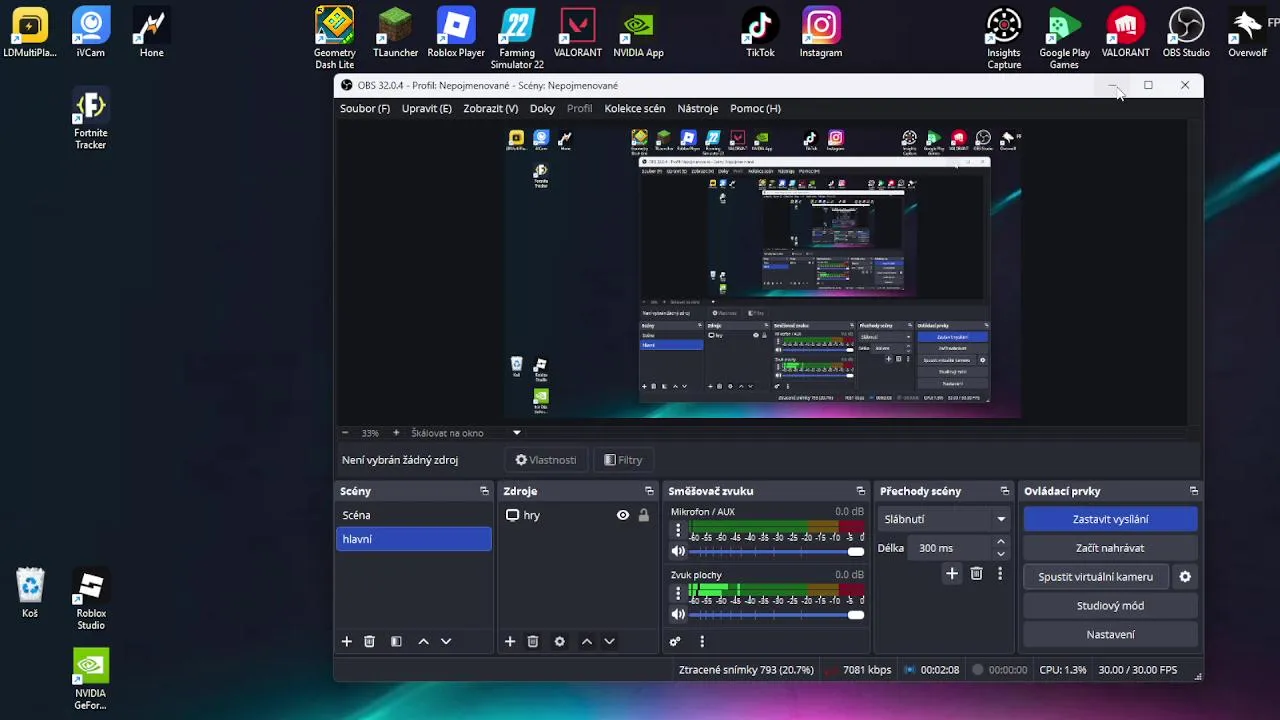Open the Soubor (F) menu
Image resolution: width=1280 pixels, height=720 pixels.
coord(365,108)
